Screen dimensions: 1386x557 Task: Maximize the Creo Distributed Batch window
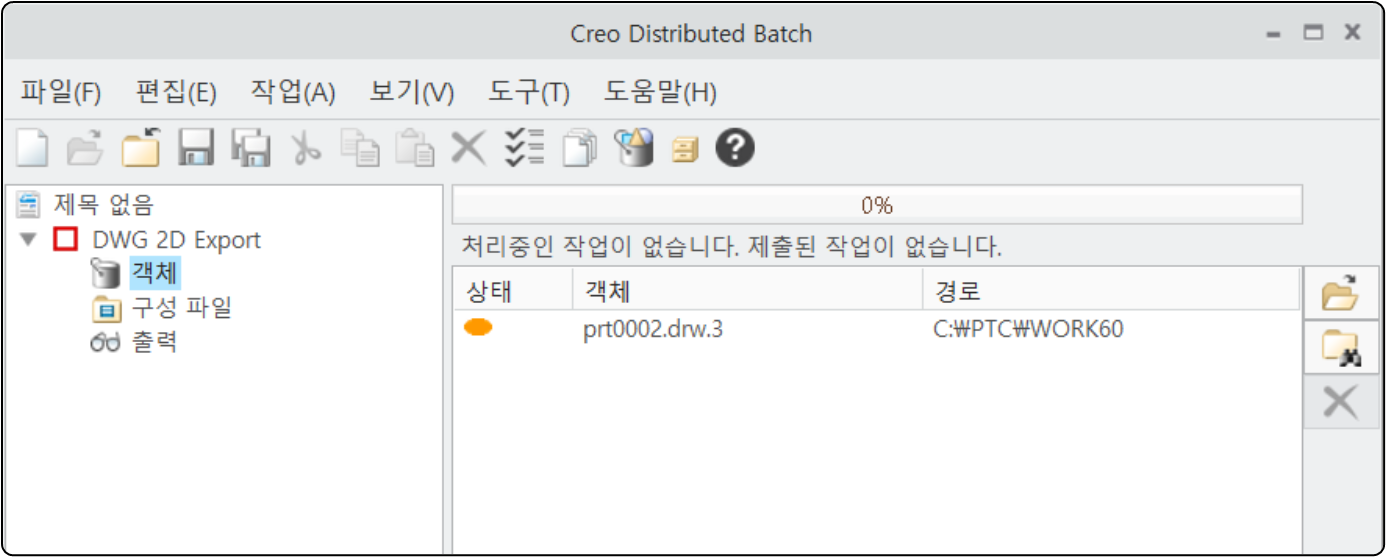(1313, 33)
